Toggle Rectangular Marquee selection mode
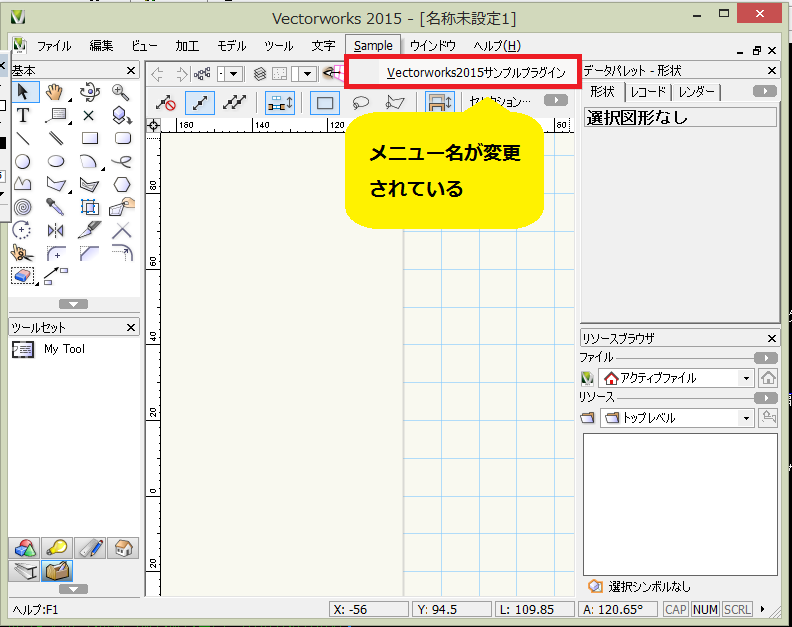792x627 pixels. pos(325,103)
